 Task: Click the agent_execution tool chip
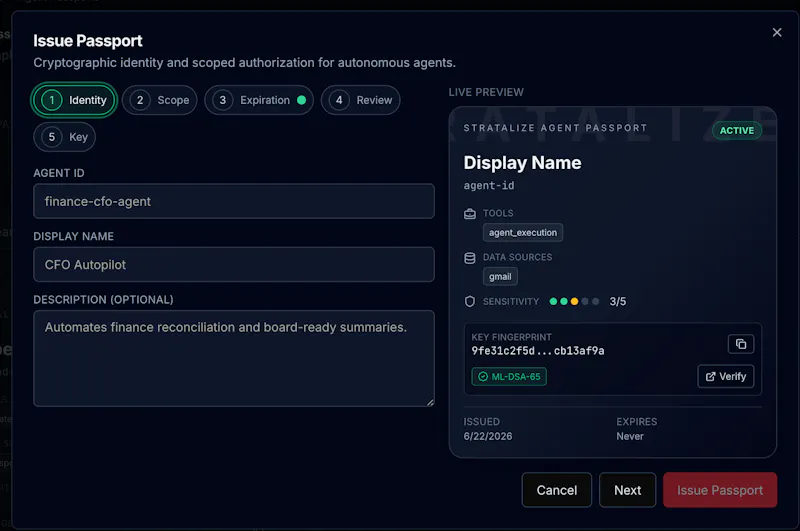click(x=523, y=233)
